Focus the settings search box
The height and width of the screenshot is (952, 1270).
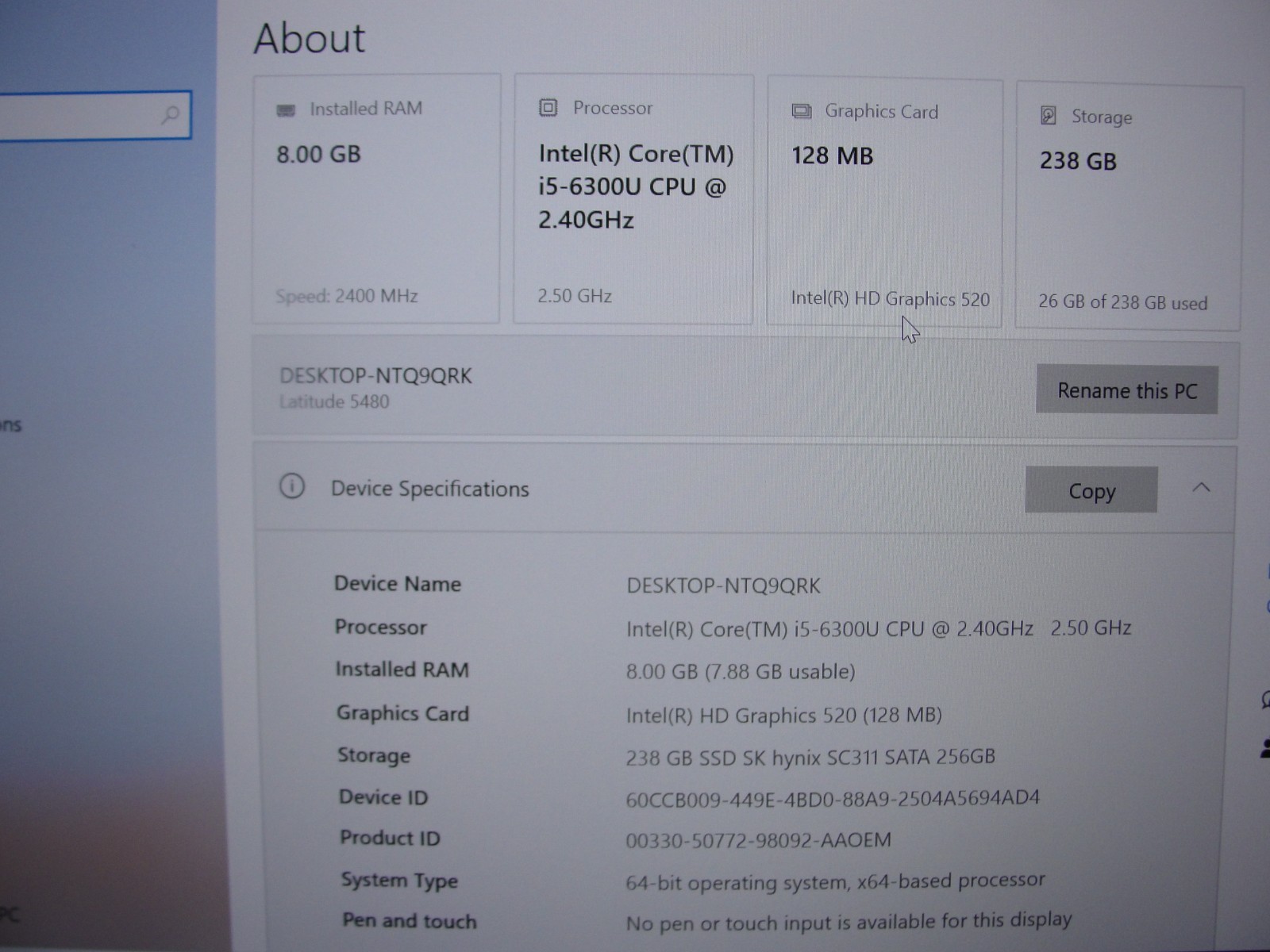[x=95, y=116]
